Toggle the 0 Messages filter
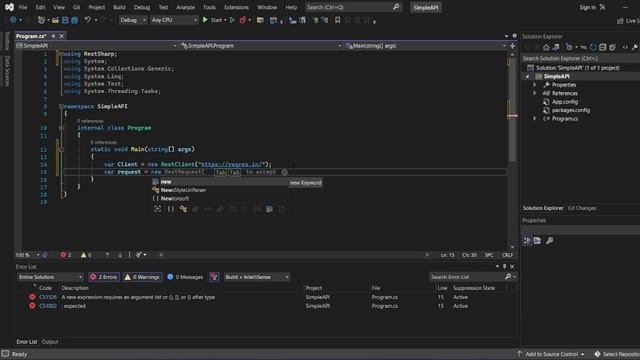This screenshot has width=640, height=360. pos(185,277)
